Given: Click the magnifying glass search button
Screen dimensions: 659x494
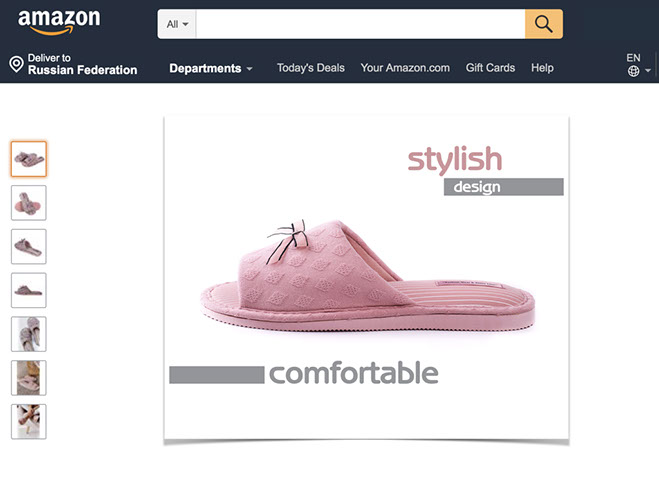Looking at the screenshot, I should [x=544, y=24].
